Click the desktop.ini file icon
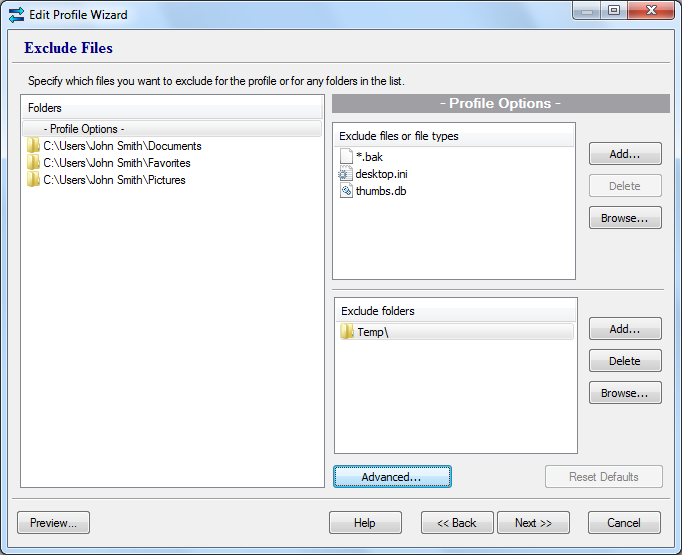The image size is (682, 555). (x=346, y=174)
